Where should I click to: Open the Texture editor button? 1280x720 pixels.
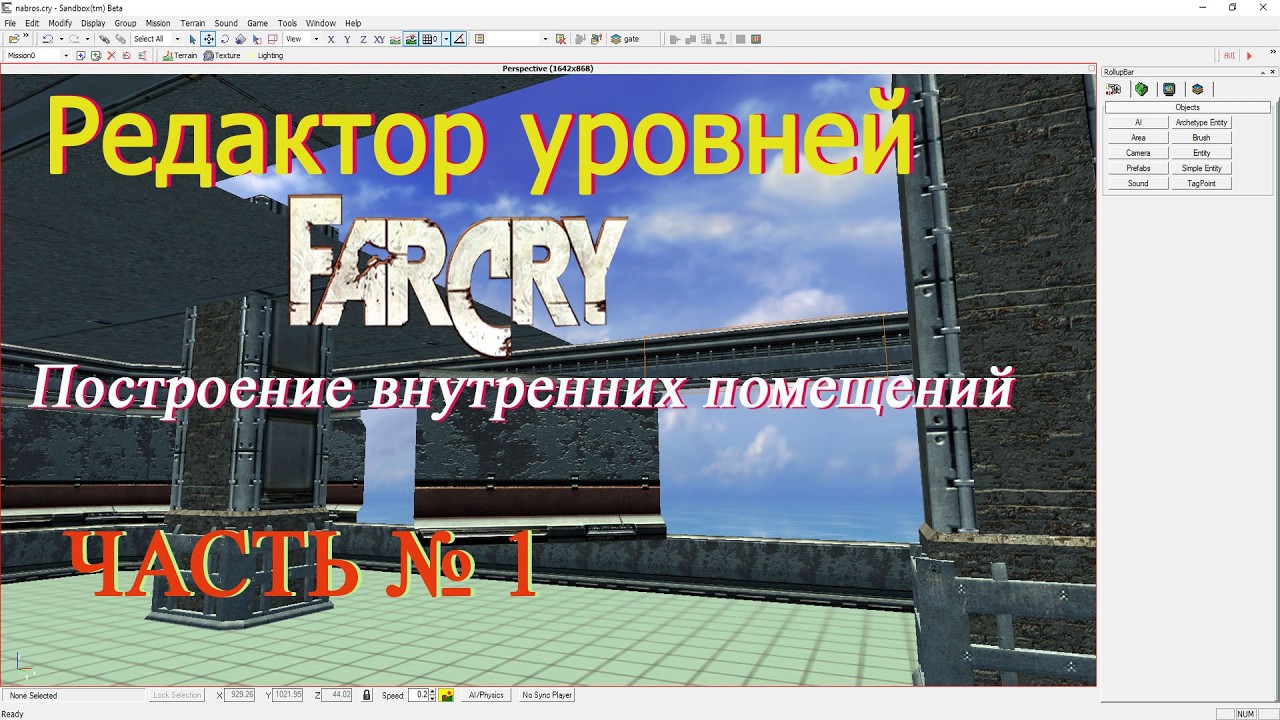pyautogui.click(x=222, y=56)
